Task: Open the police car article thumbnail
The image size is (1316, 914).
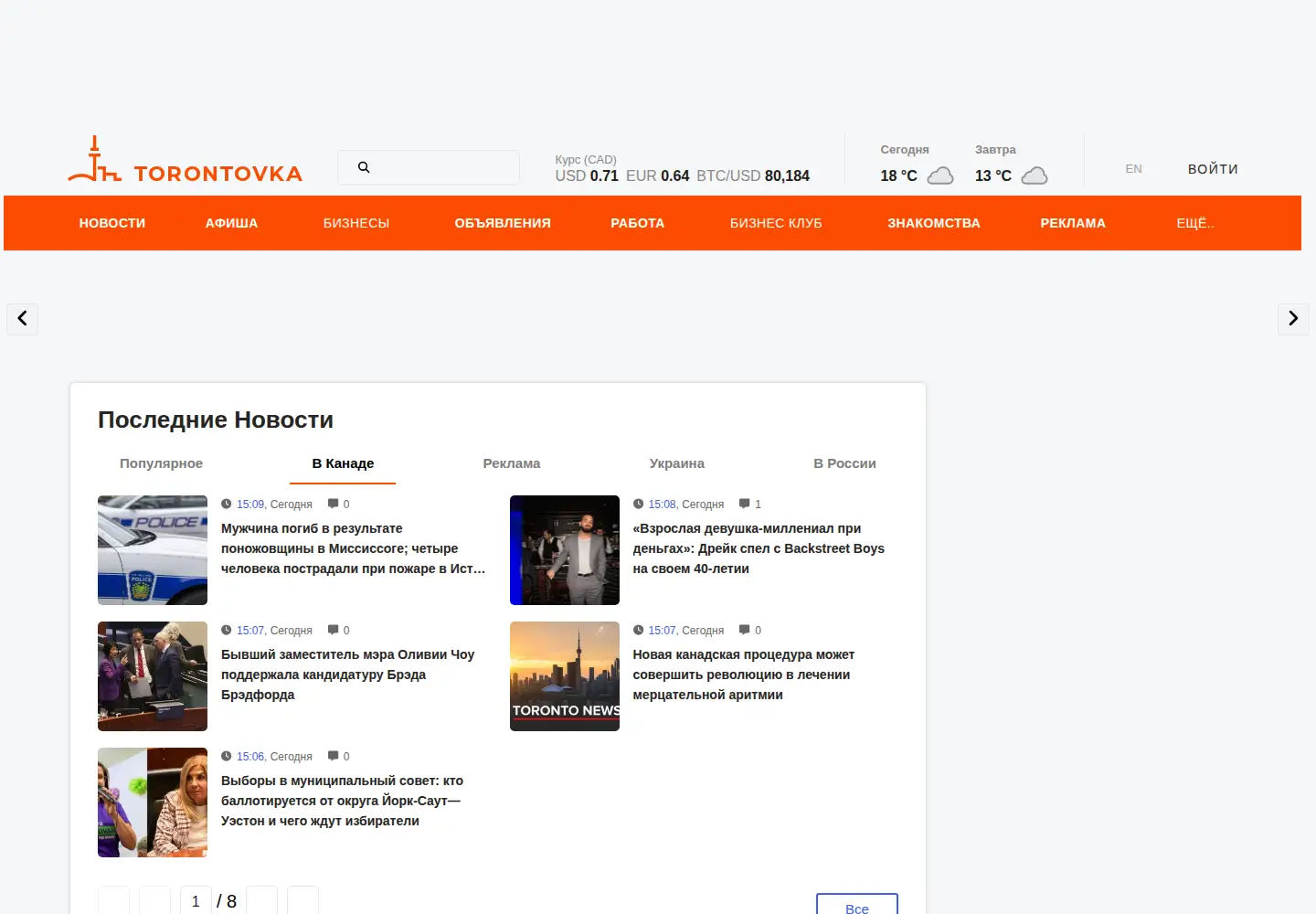Action: coord(153,550)
